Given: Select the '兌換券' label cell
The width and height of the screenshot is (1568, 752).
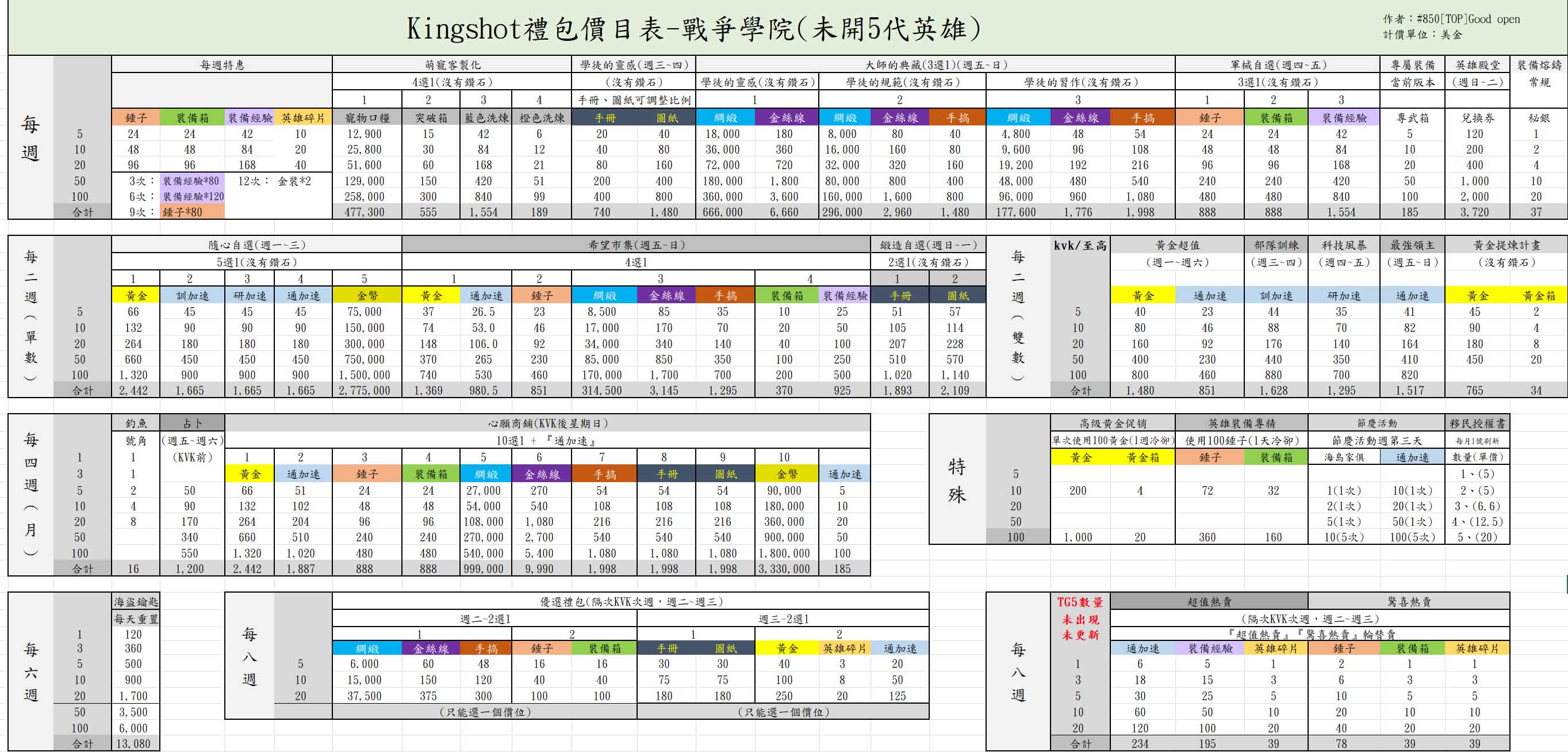Looking at the screenshot, I should click(x=1478, y=117).
